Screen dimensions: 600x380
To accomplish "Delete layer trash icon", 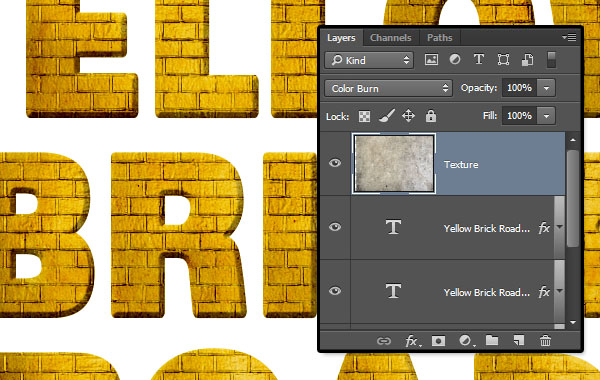I will click(545, 340).
